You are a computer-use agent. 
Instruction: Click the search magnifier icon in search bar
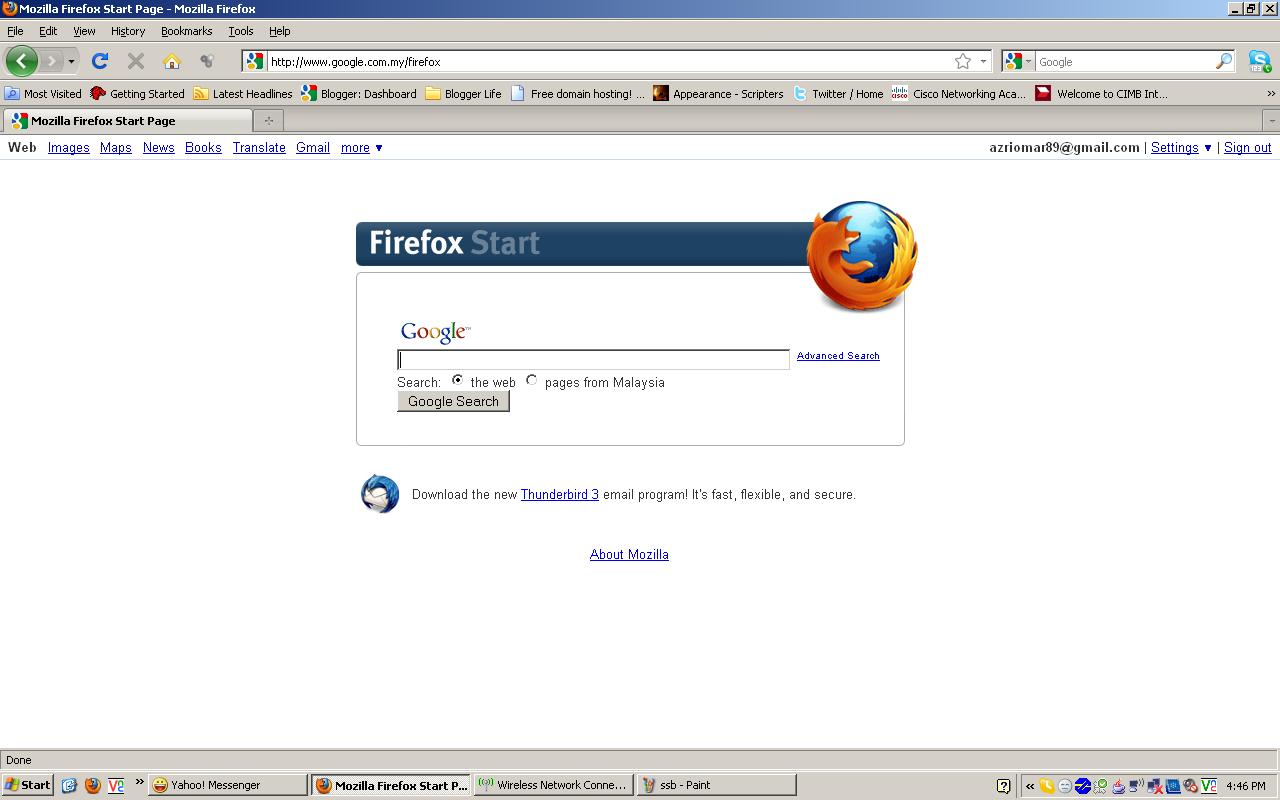point(1224,61)
